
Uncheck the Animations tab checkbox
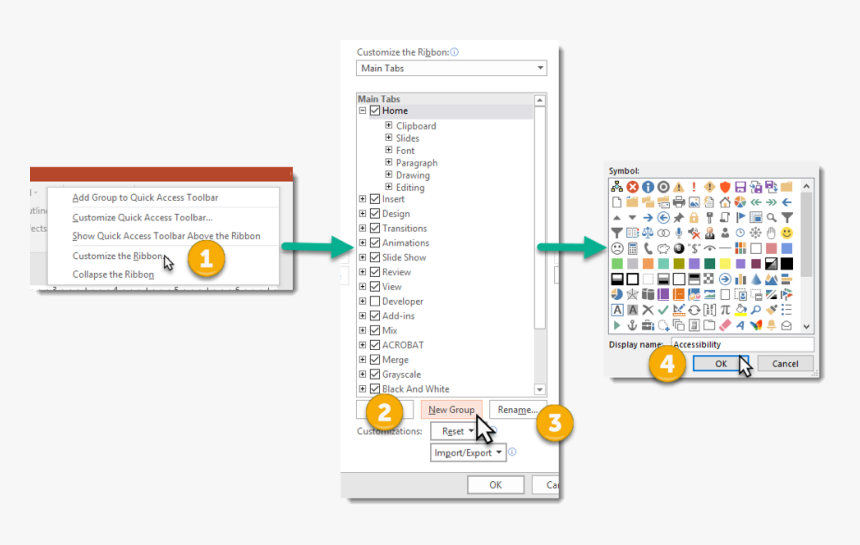point(375,243)
